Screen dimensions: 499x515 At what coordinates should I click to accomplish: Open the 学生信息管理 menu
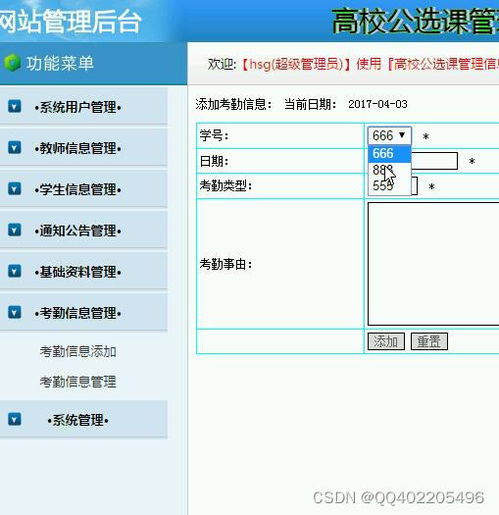78,190
